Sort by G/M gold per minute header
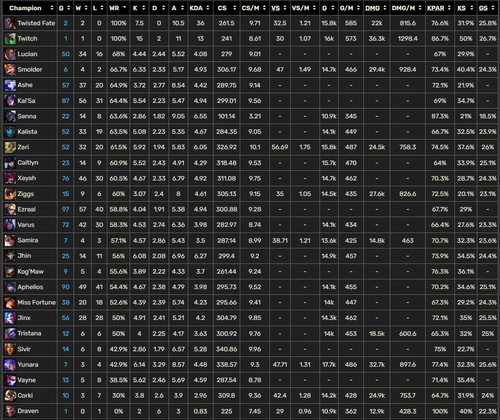The image size is (500, 420). pyautogui.click(x=351, y=8)
